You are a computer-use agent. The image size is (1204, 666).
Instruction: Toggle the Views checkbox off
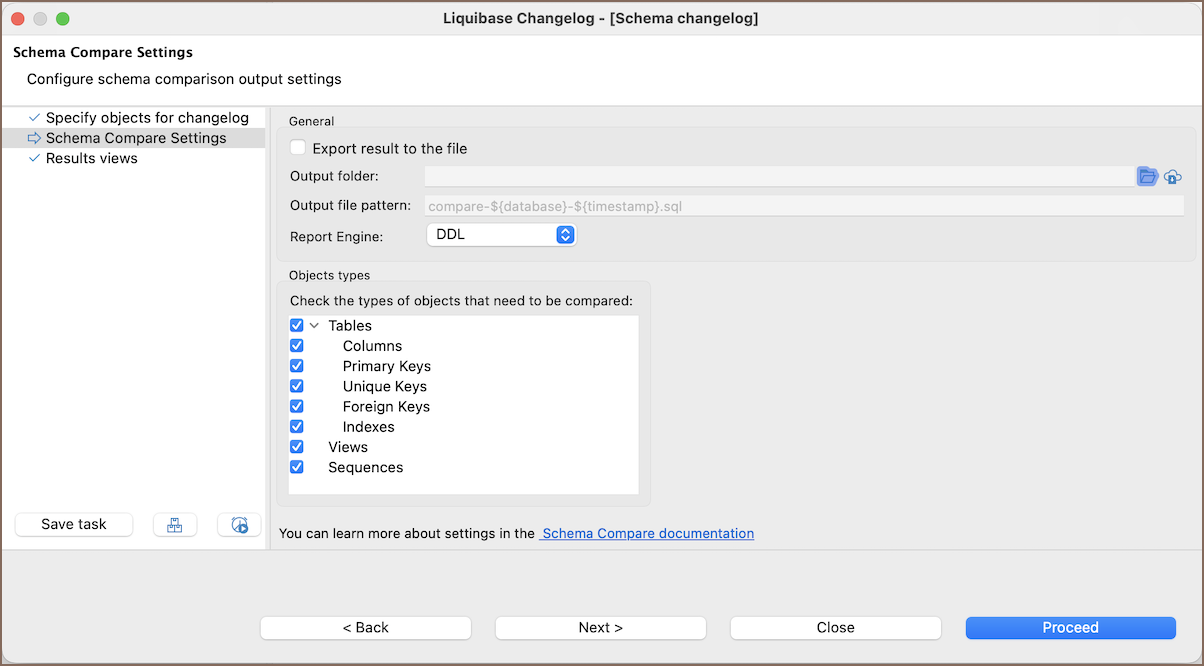297,447
